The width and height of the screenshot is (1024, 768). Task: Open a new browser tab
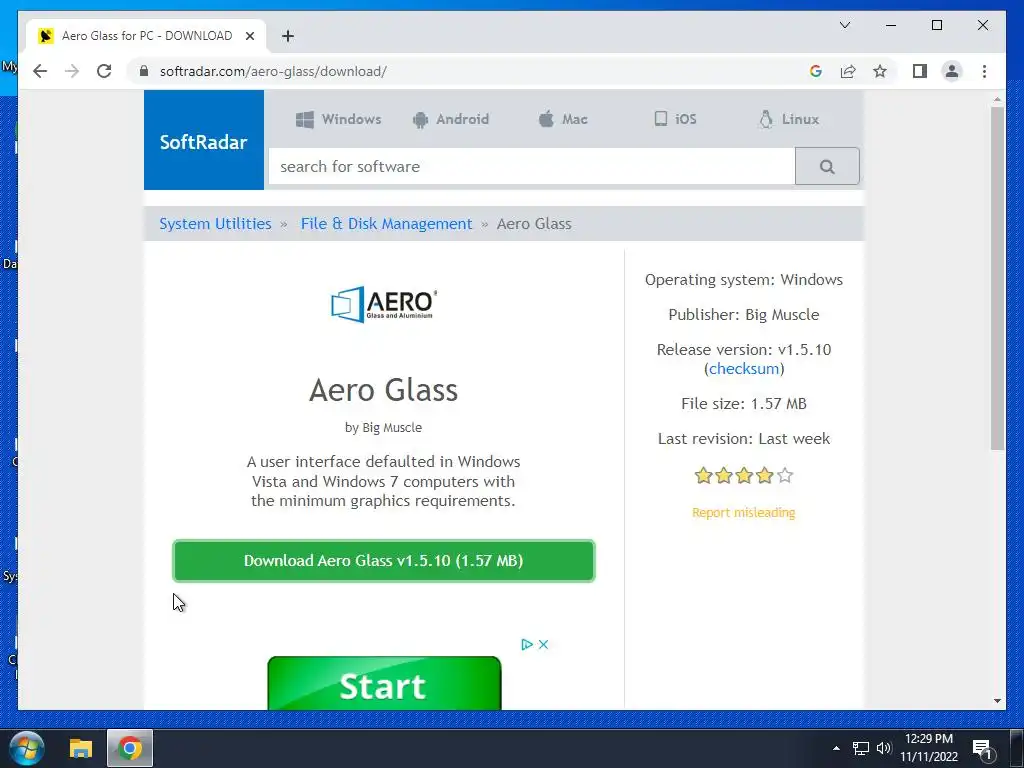click(x=288, y=36)
